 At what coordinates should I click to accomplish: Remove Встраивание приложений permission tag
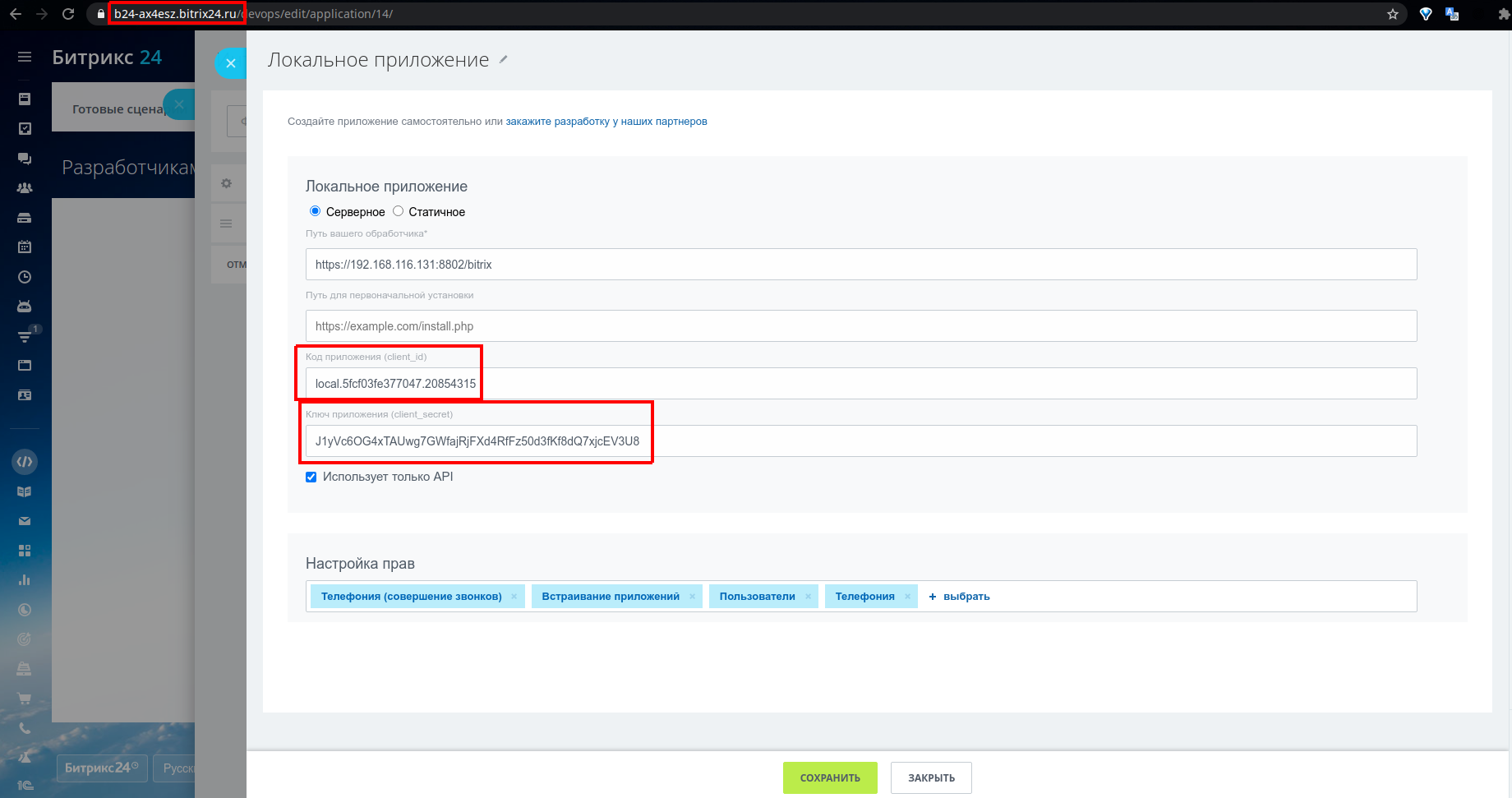coord(693,597)
